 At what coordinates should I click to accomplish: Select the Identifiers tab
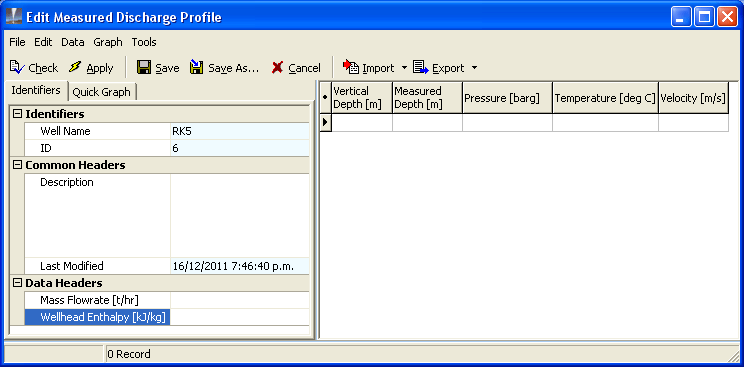36,90
